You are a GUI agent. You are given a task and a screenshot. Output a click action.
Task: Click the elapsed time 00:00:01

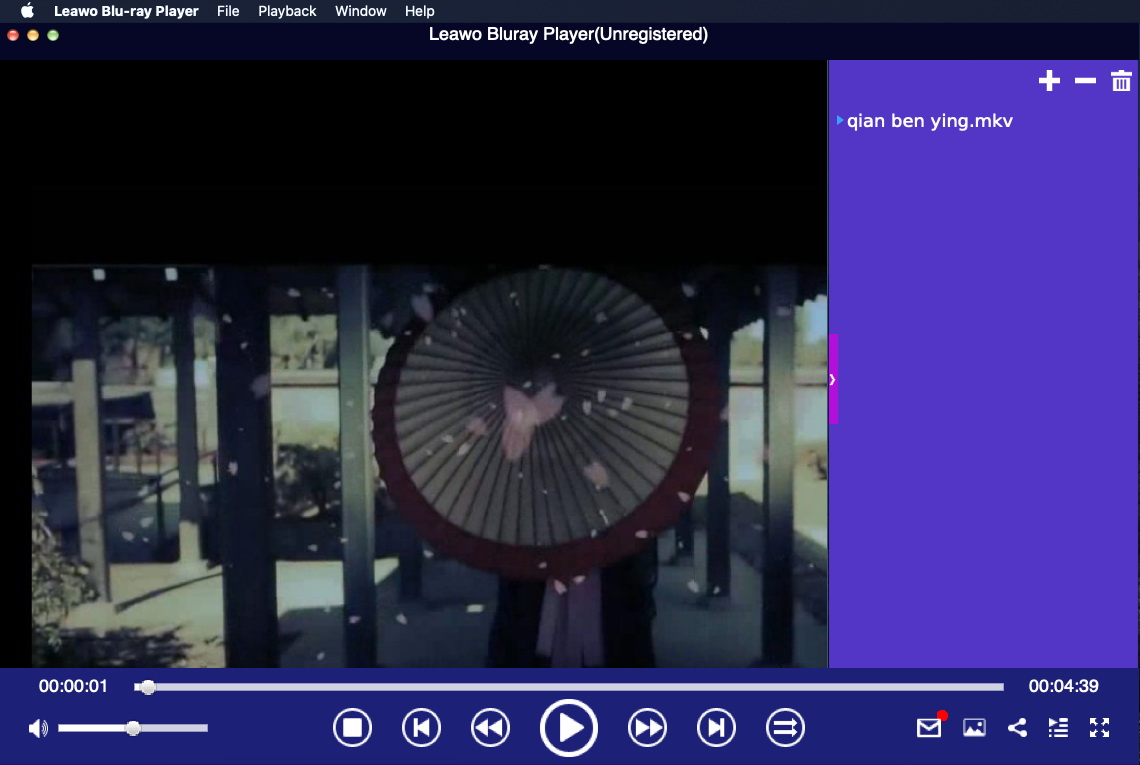[x=73, y=686]
